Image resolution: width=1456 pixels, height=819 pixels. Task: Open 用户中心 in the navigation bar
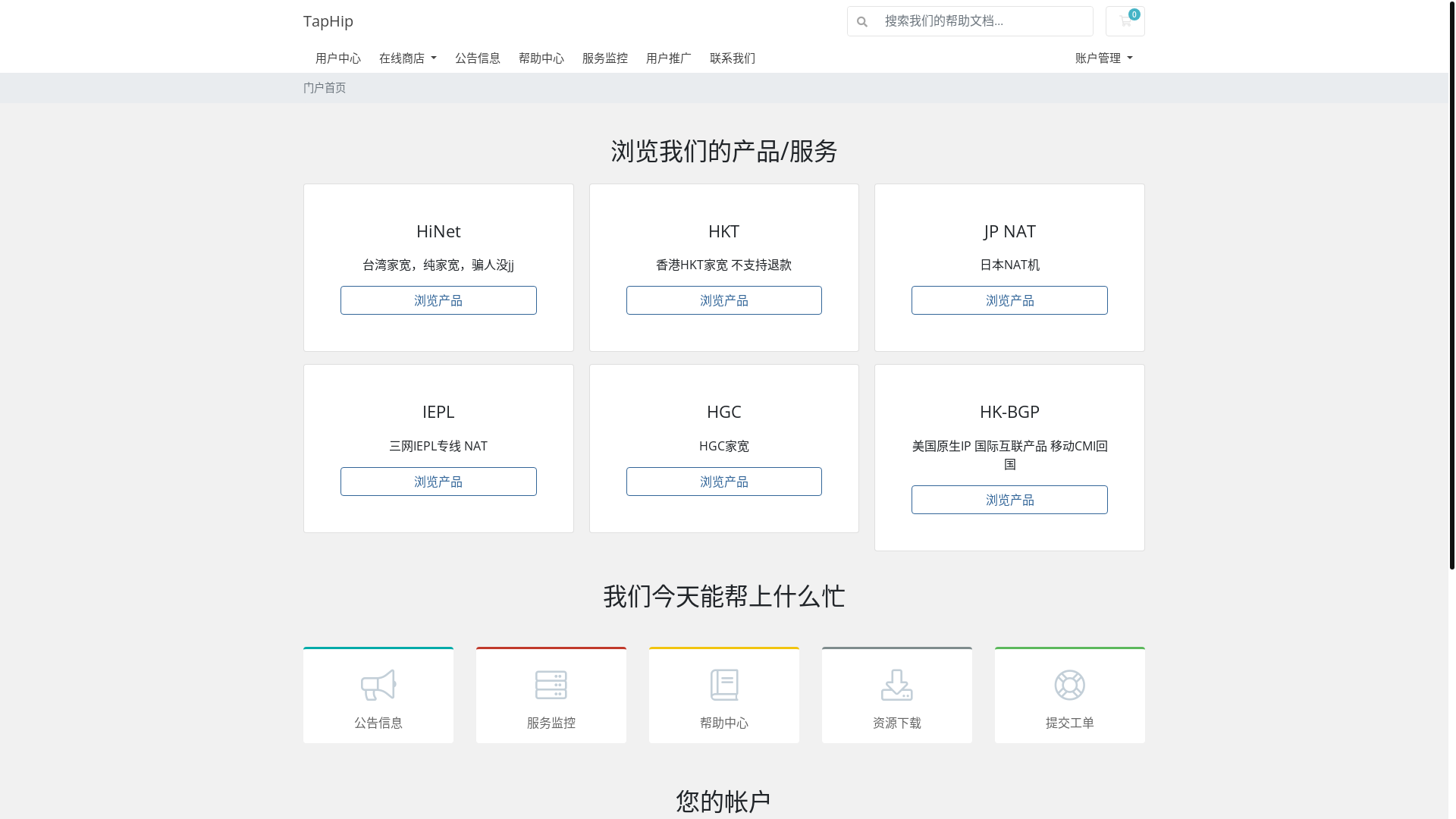pos(338,58)
